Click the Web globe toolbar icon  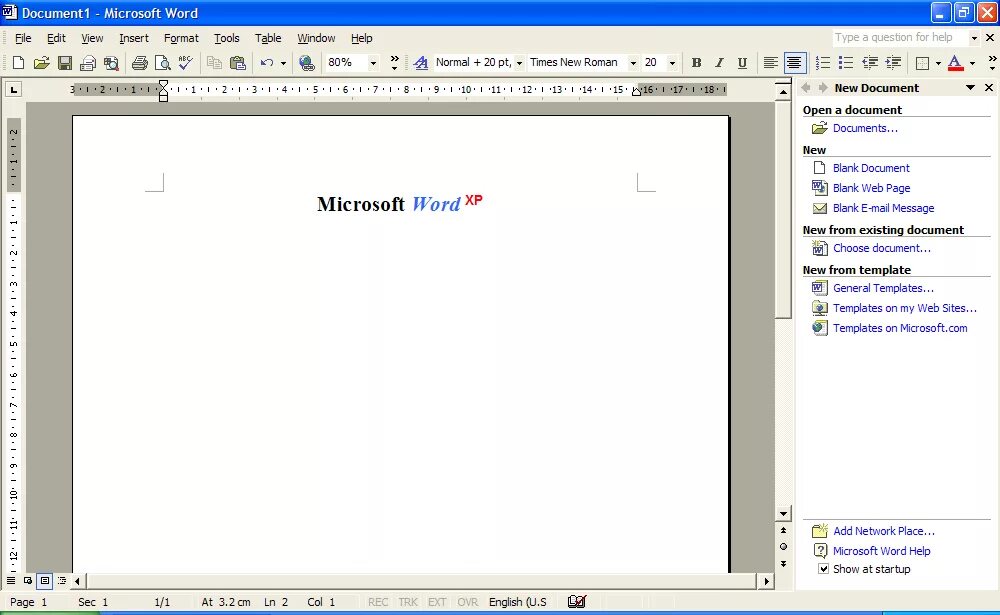click(x=307, y=63)
